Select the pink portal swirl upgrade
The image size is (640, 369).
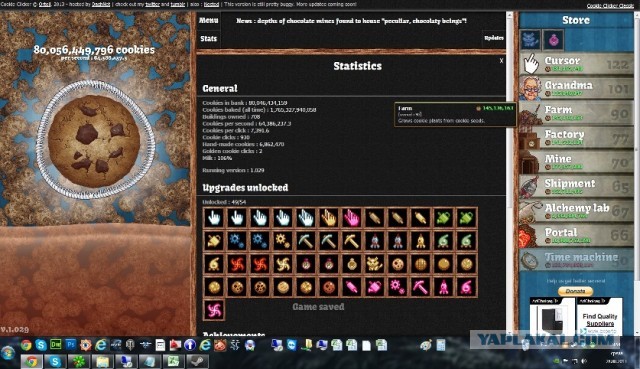tap(214, 310)
